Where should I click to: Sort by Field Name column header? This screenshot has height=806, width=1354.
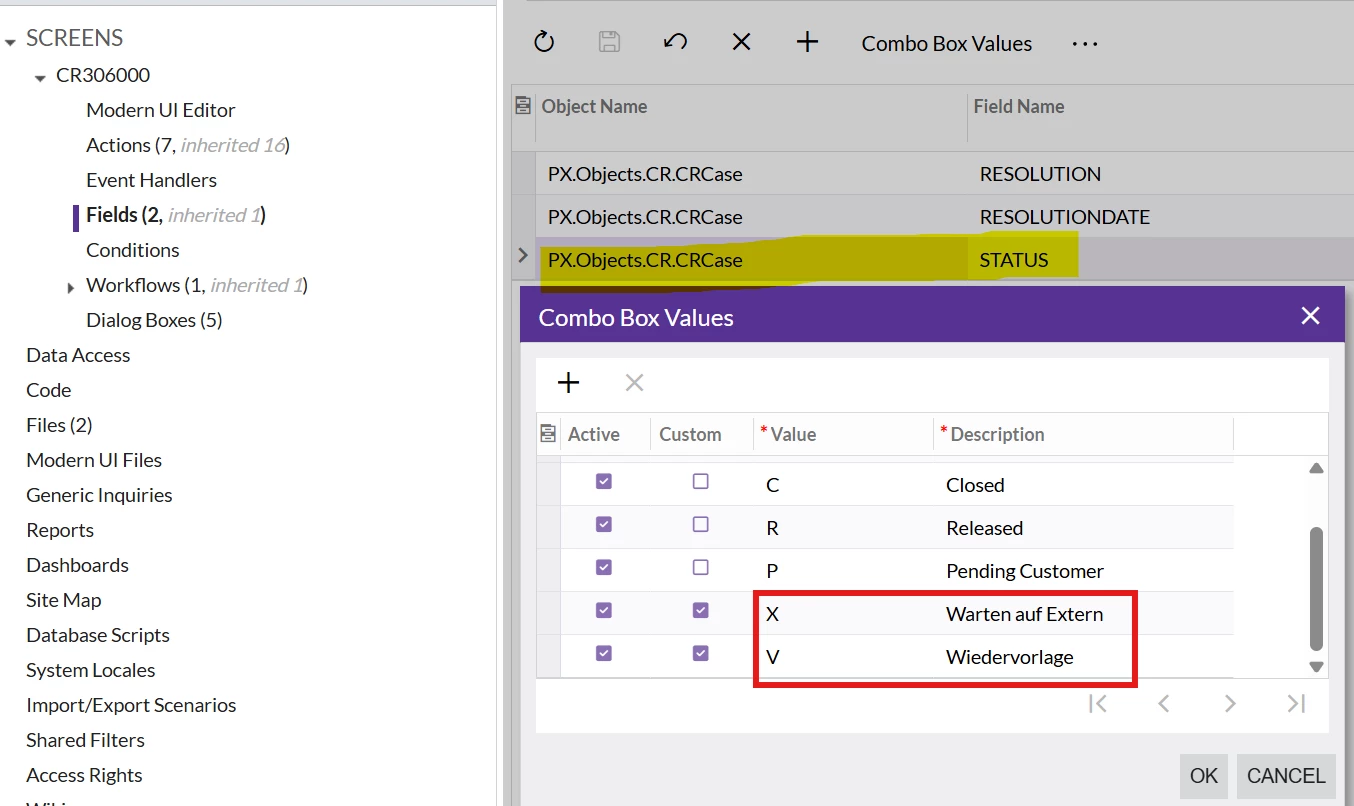pos(1018,106)
